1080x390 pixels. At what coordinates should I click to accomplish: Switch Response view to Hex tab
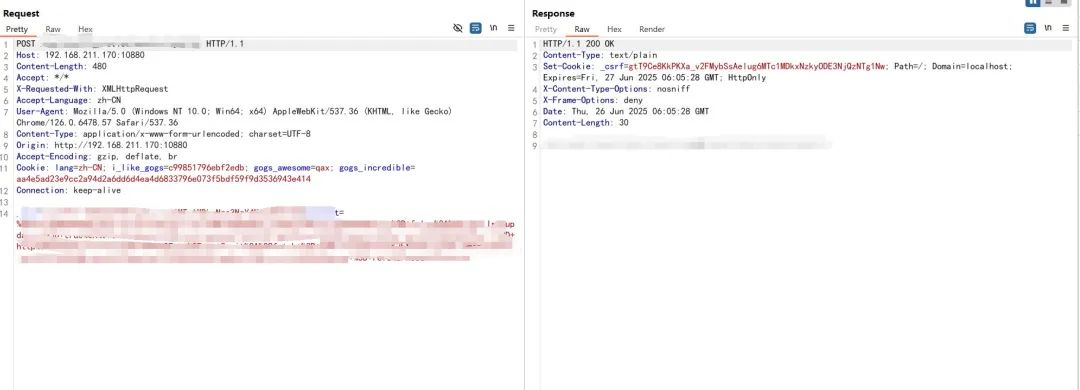click(614, 29)
